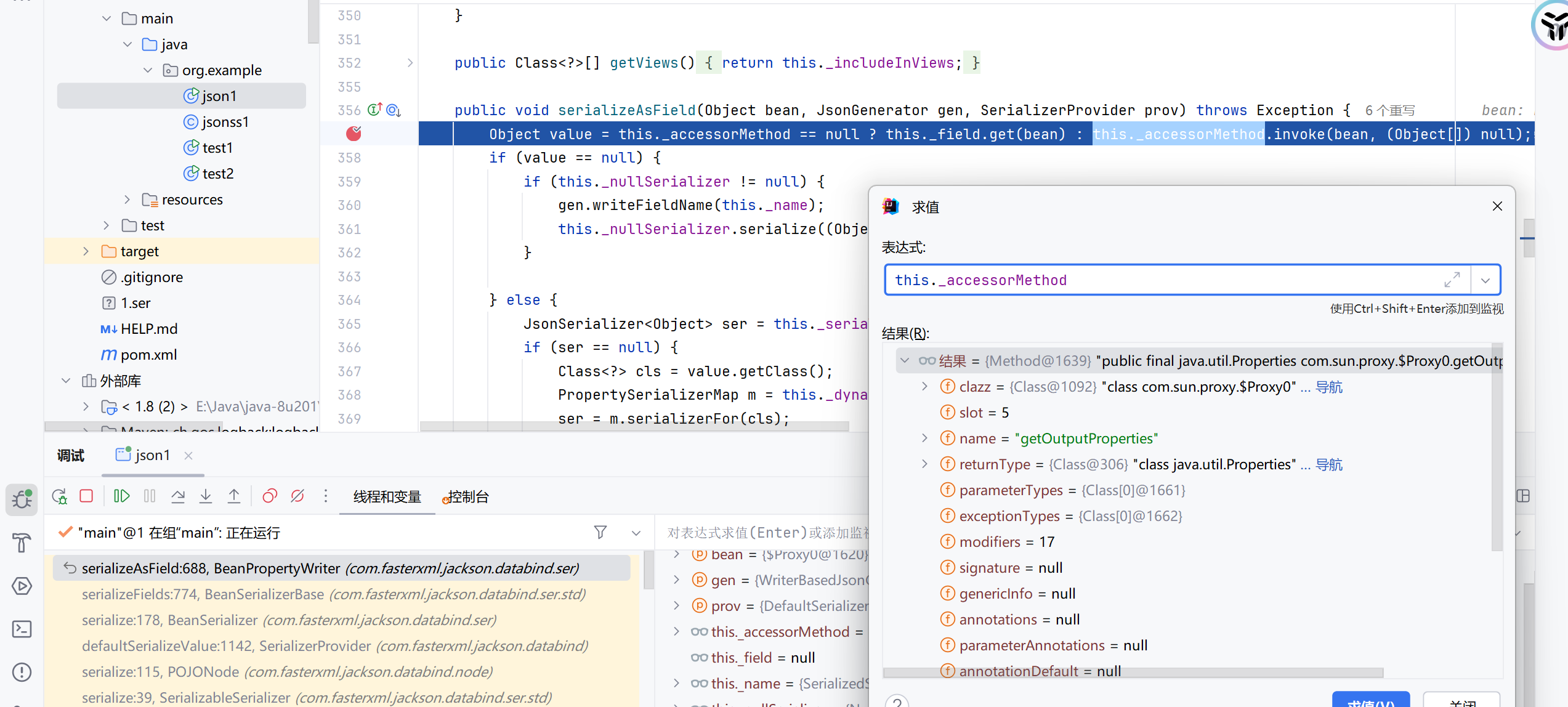Image resolution: width=1568 pixels, height=707 pixels.
Task: Click 导航 link for clazz
Action: [1329, 387]
